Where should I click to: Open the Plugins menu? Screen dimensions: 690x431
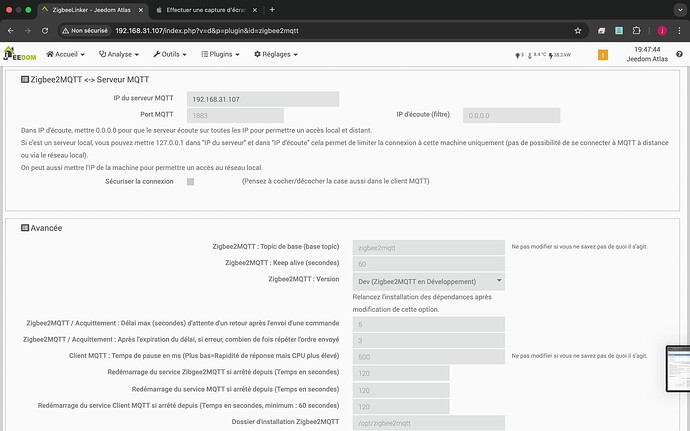[220, 54]
